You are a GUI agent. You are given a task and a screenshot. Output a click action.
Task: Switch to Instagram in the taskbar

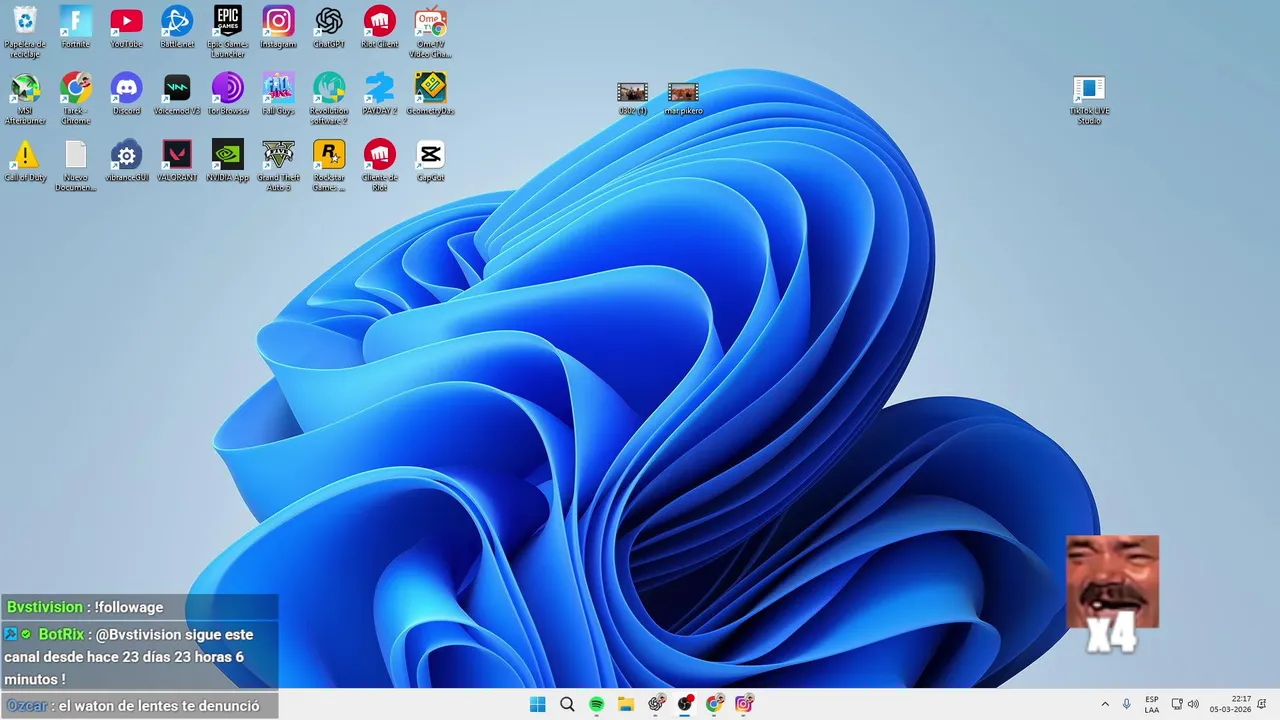(x=744, y=704)
